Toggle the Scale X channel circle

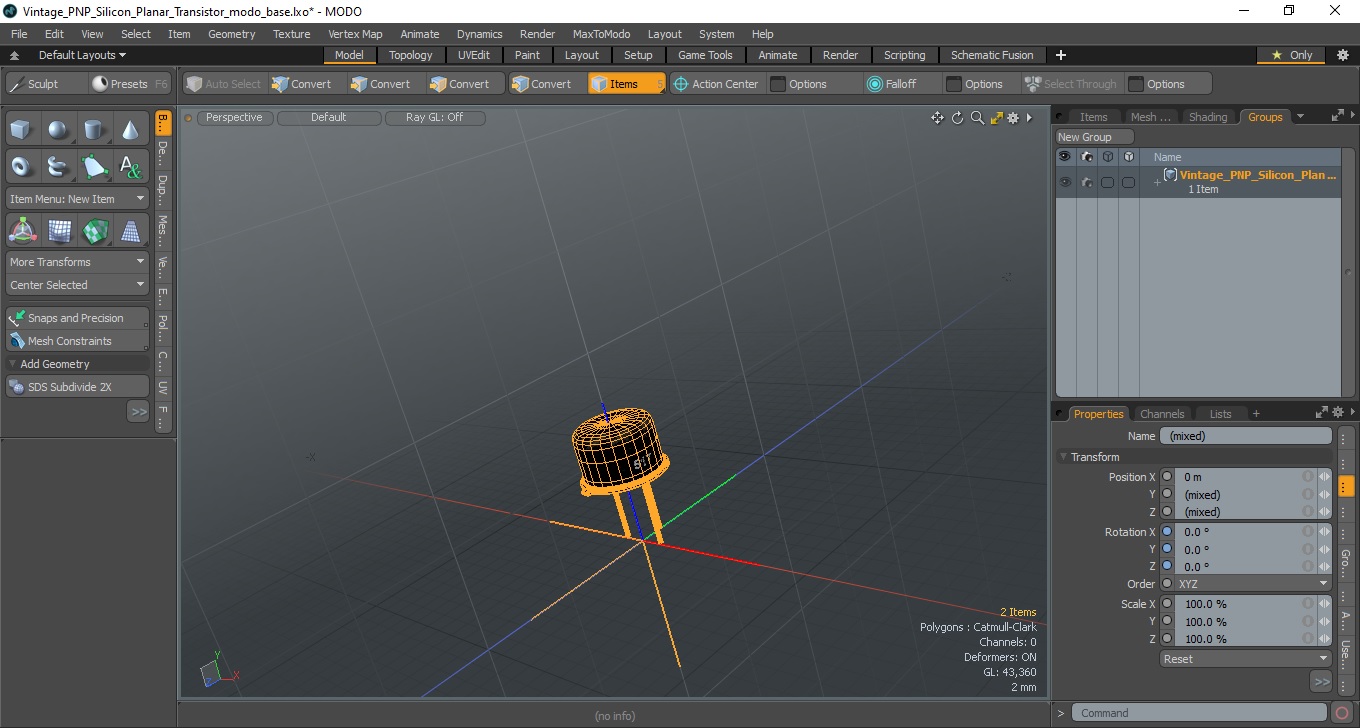tap(1167, 604)
